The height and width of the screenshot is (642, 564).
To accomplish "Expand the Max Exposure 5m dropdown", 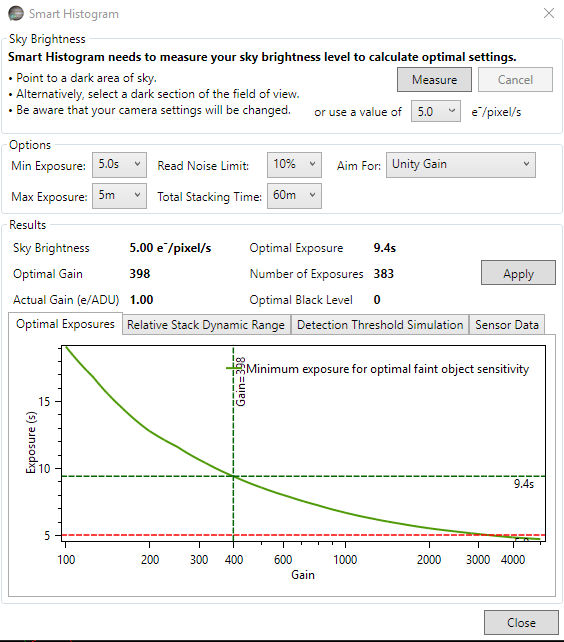I will pos(119,196).
